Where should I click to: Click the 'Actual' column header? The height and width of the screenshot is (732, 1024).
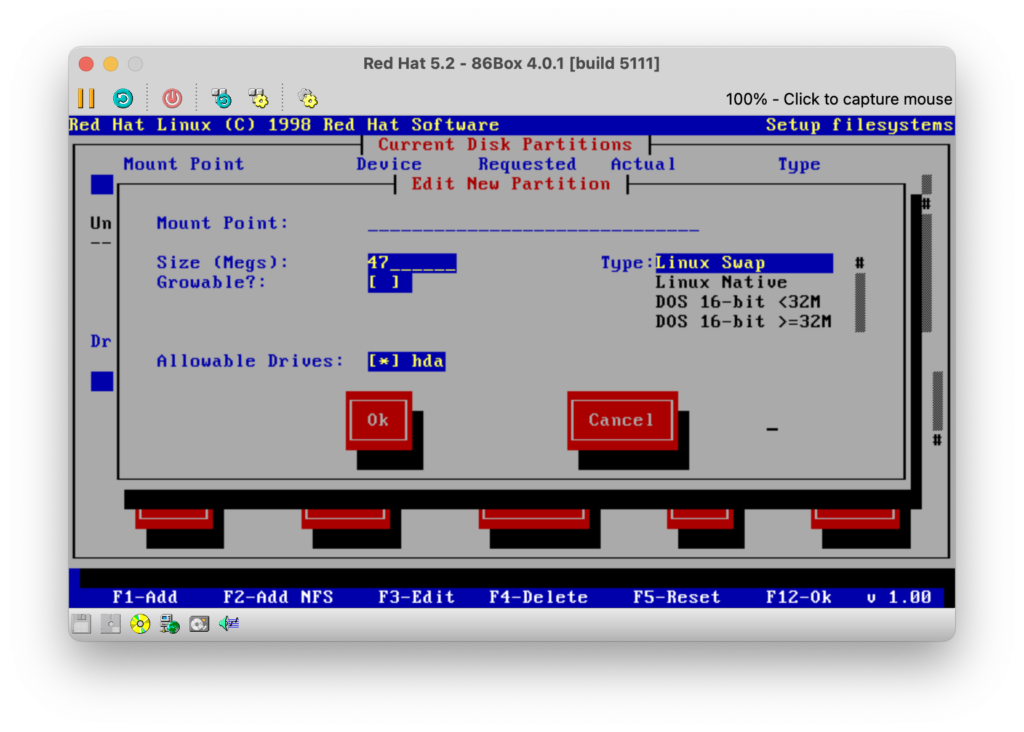tap(643, 165)
